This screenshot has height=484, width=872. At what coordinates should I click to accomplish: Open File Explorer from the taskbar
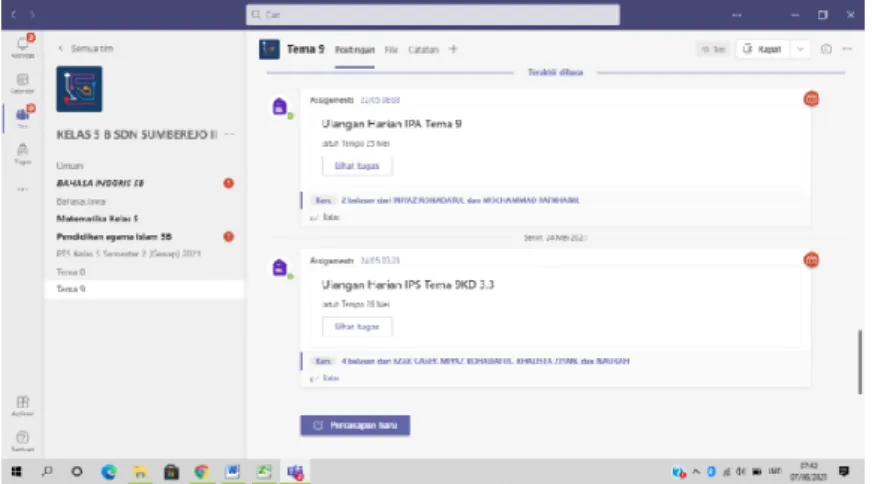click(140, 472)
